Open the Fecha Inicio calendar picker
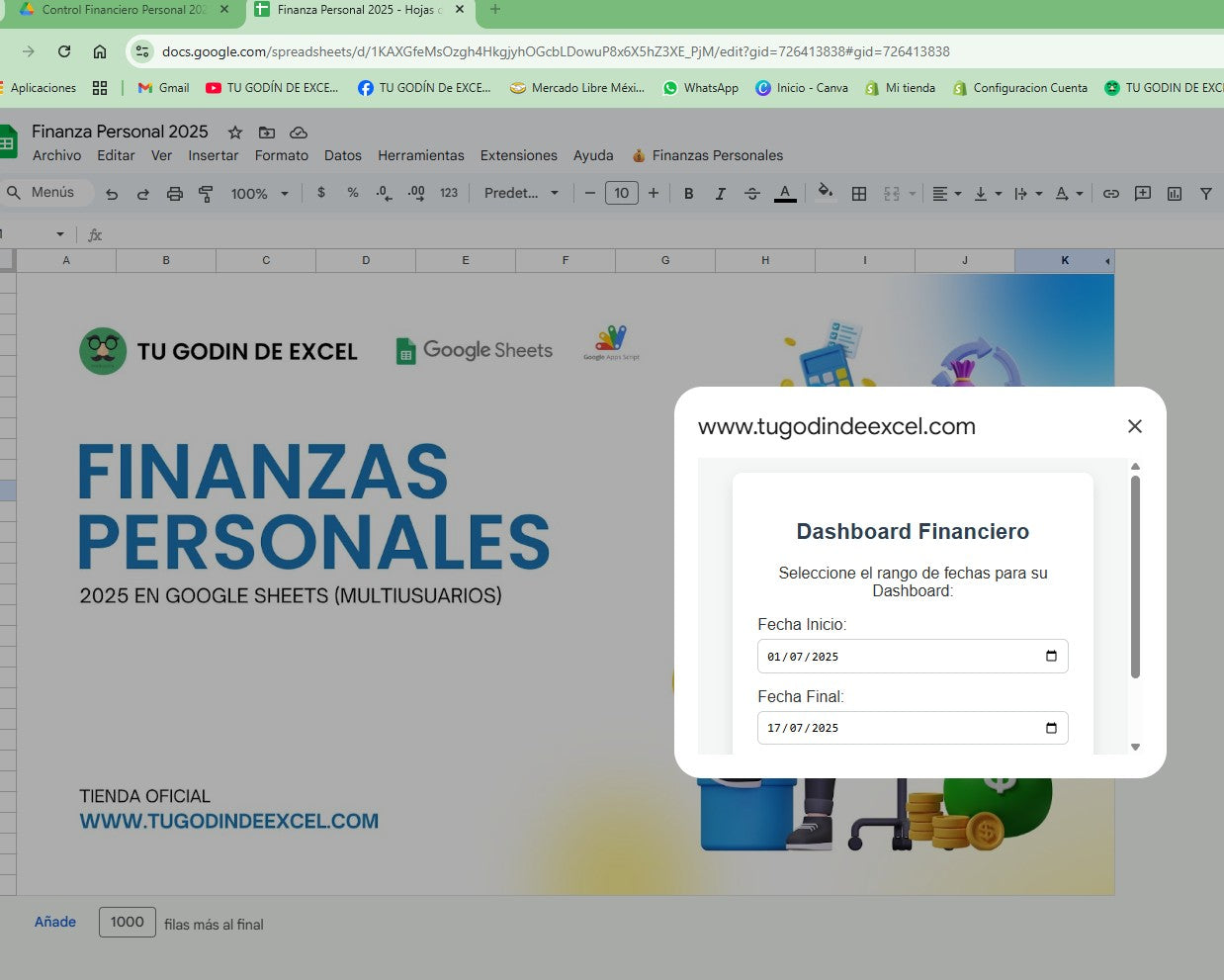1224x980 pixels. click(1051, 657)
